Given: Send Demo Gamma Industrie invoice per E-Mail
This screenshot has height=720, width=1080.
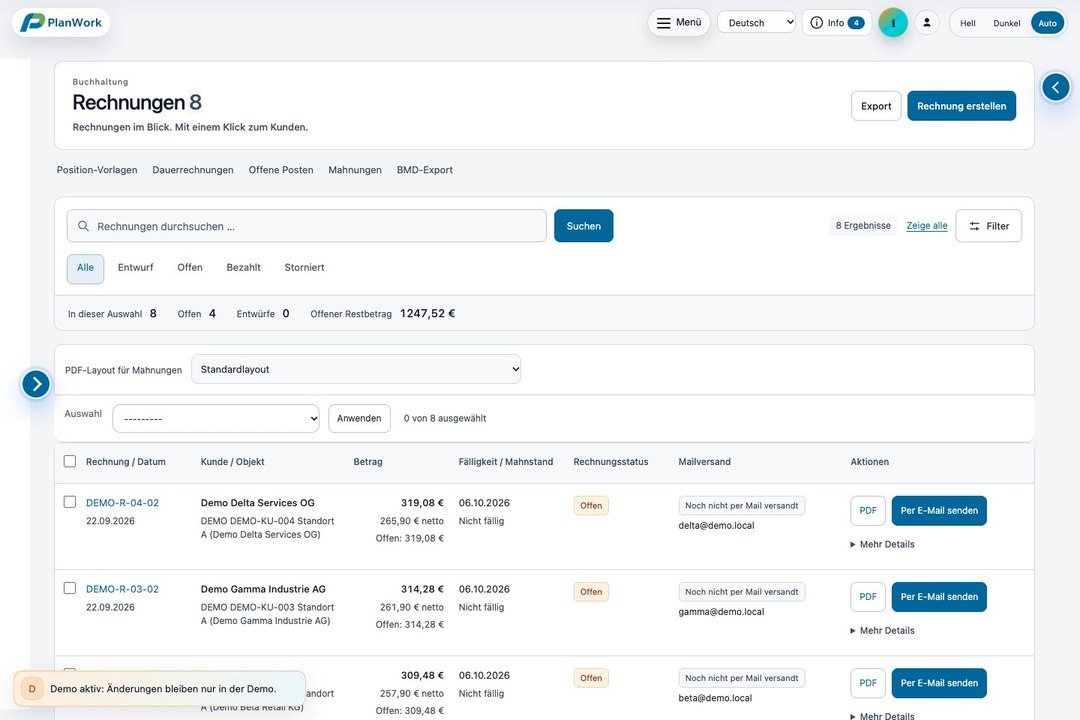Looking at the screenshot, I should (x=939, y=597).
